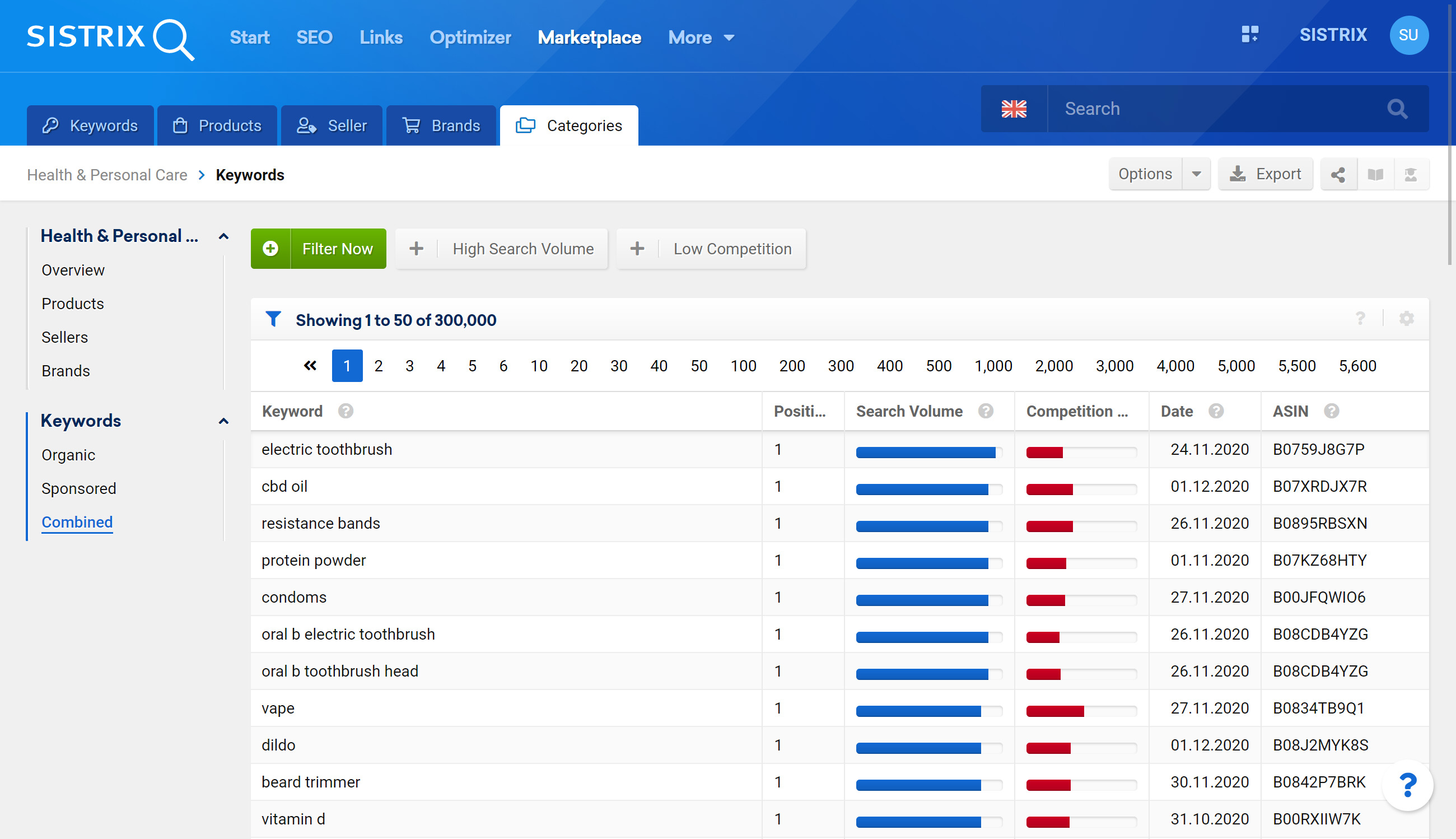Viewport: 1456px width, 839px height.
Task: Open the Seller tab
Action: pos(332,125)
